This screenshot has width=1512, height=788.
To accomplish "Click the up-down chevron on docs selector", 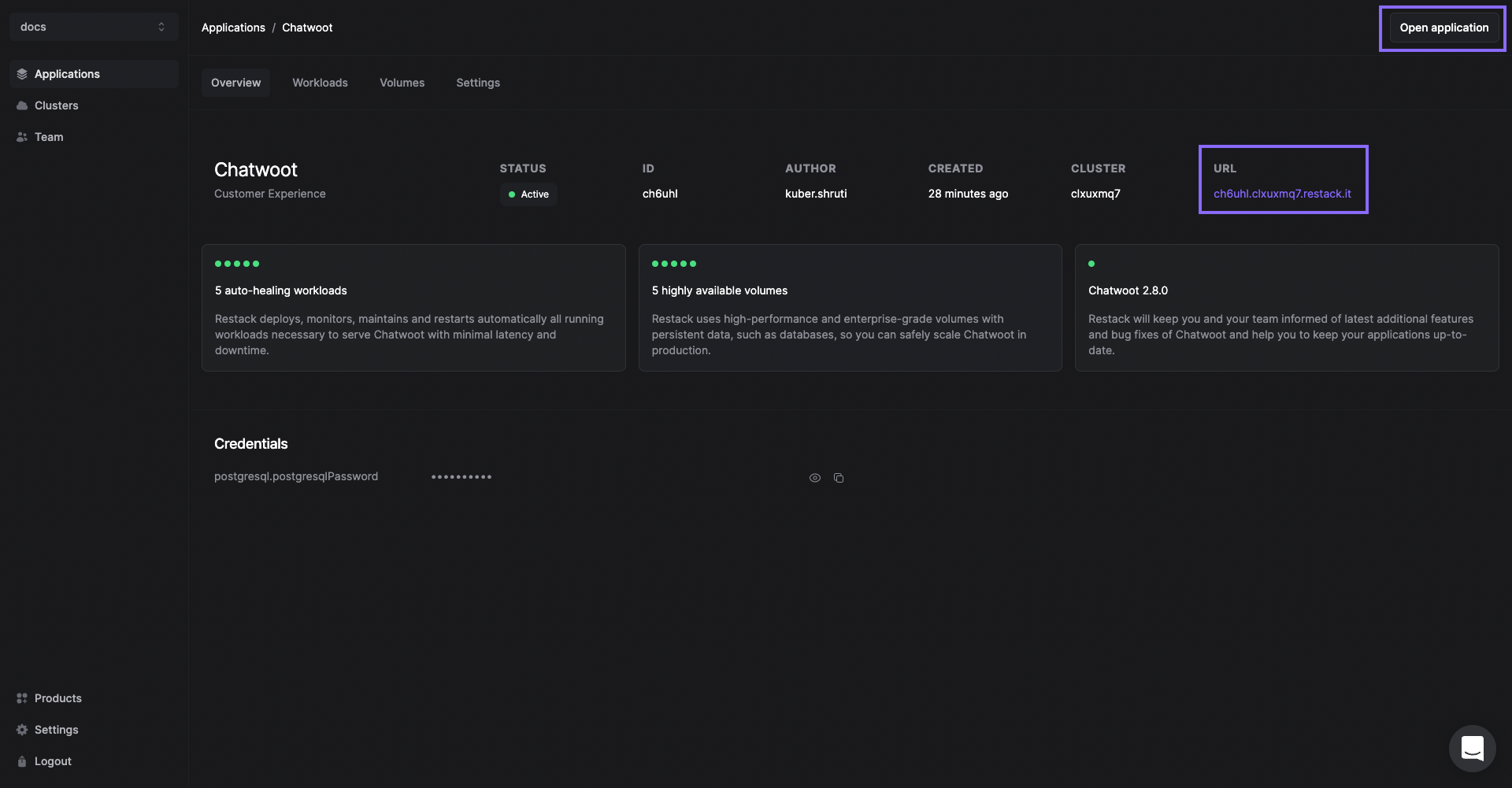I will pyautogui.click(x=161, y=27).
